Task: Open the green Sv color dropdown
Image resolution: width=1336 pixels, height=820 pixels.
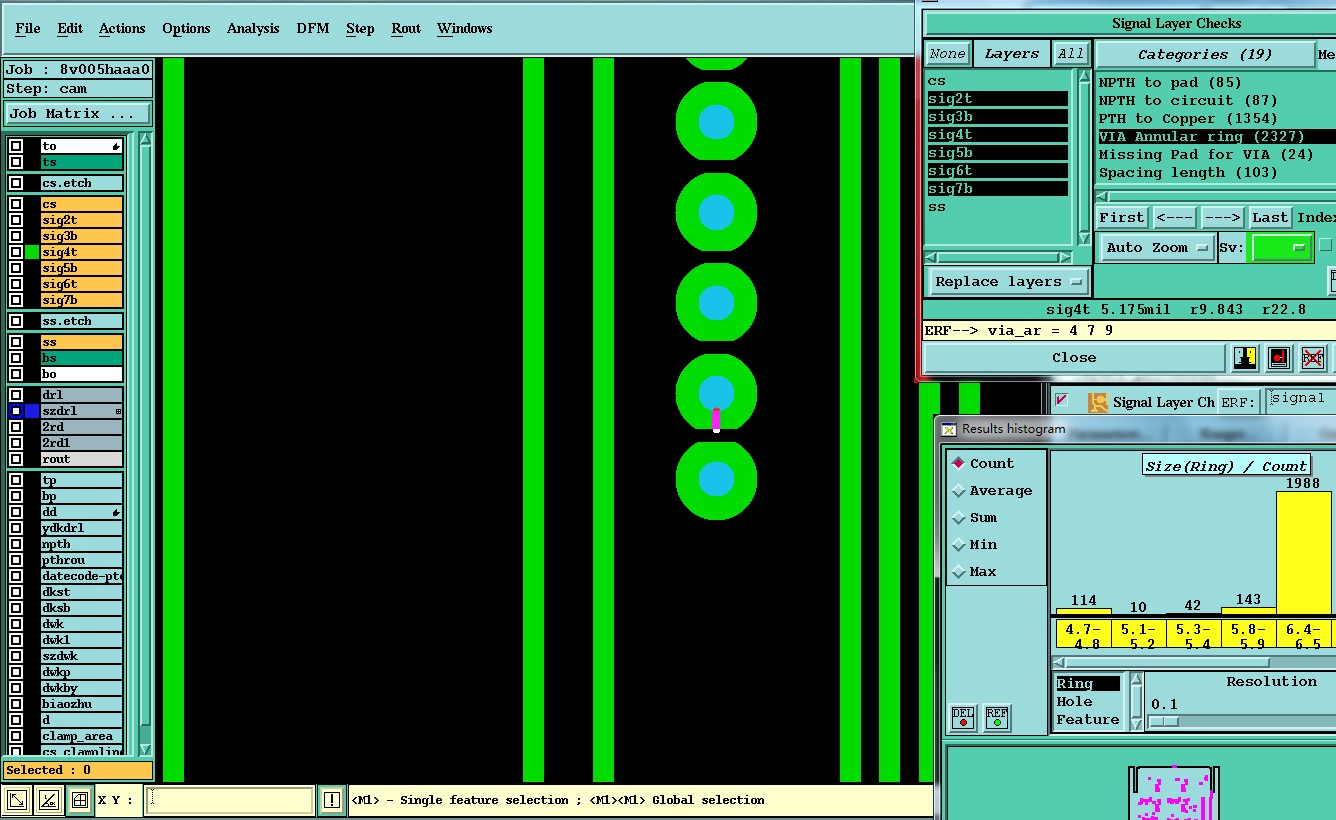Action: click(x=1282, y=247)
